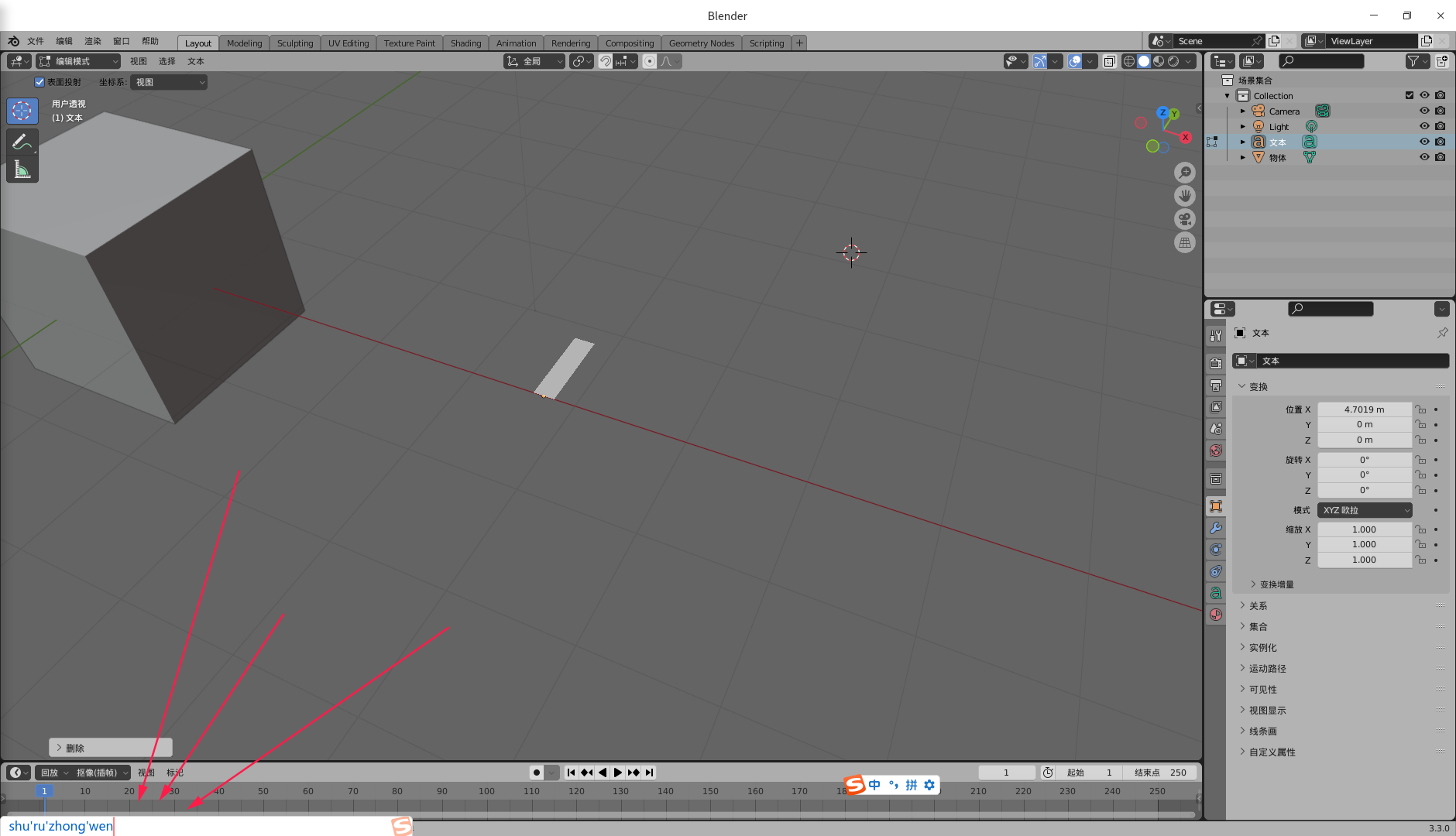Viewport: 1456px width, 836px height.
Task: Open the 渲染 menu in the top bar
Action: (x=93, y=41)
